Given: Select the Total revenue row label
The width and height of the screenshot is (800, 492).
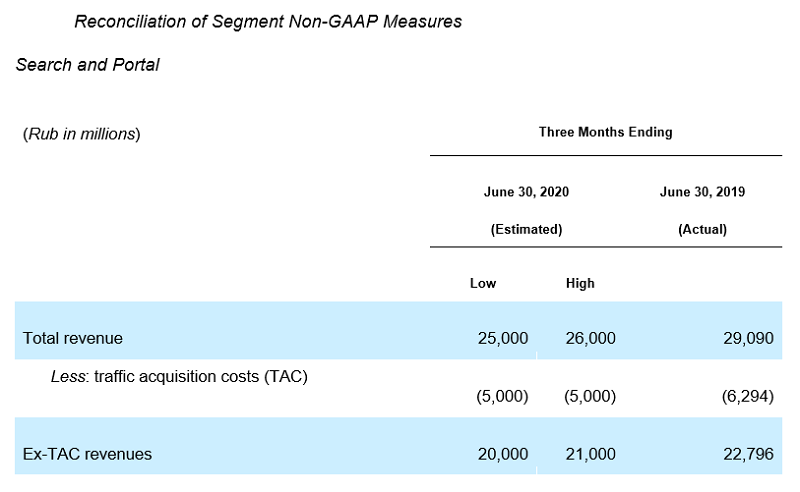Looking at the screenshot, I should [72, 338].
